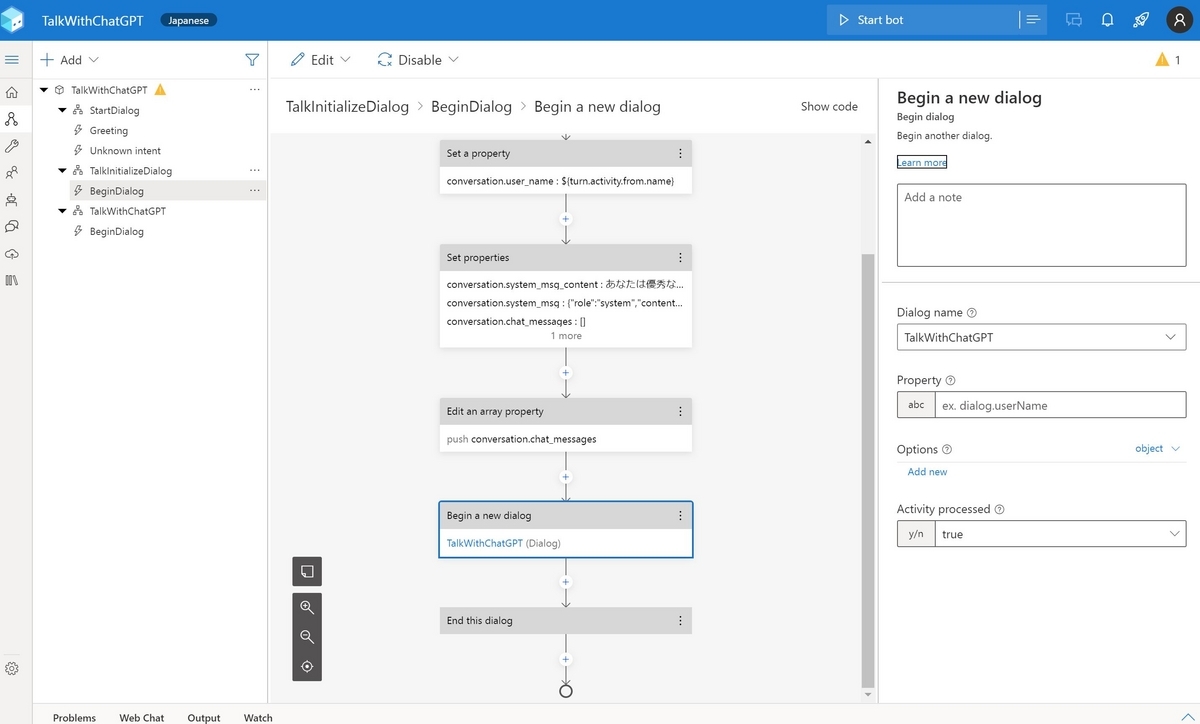Collapse the TalkInitializeDialog tree node
This screenshot has width=1200, height=724.
(62, 170)
